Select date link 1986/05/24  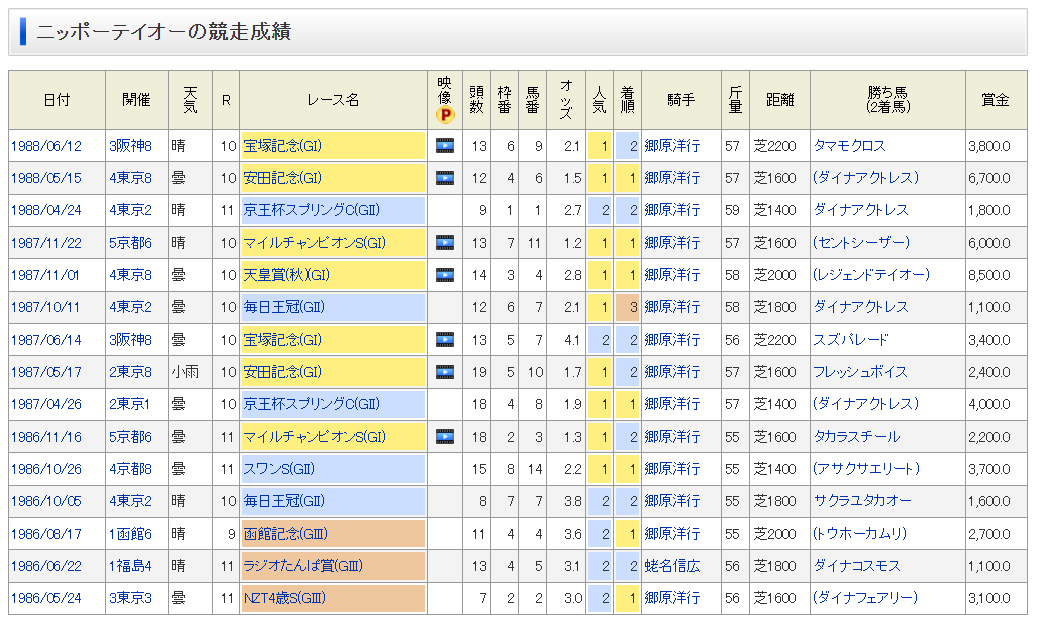[46, 598]
